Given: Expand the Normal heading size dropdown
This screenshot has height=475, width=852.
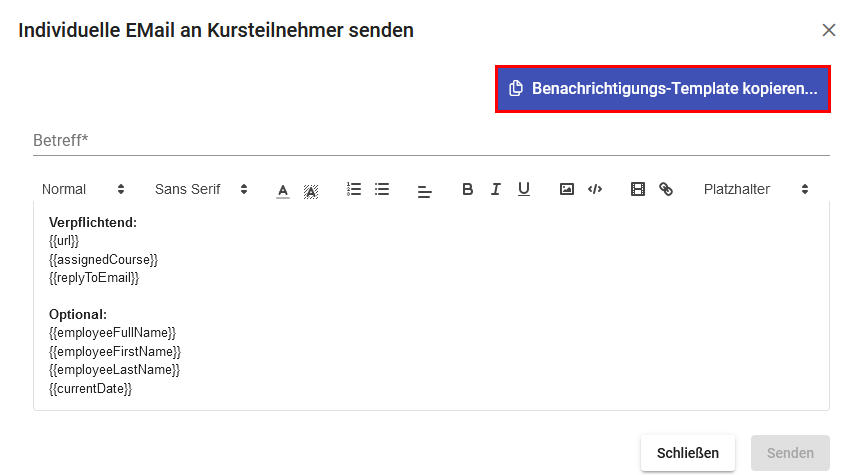Looking at the screenshot, I should point(83,189).
